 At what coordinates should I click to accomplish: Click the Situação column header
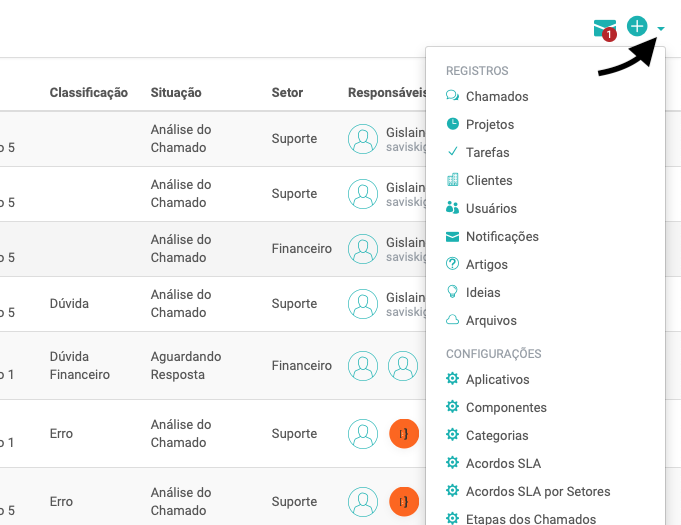pos(176,93)
